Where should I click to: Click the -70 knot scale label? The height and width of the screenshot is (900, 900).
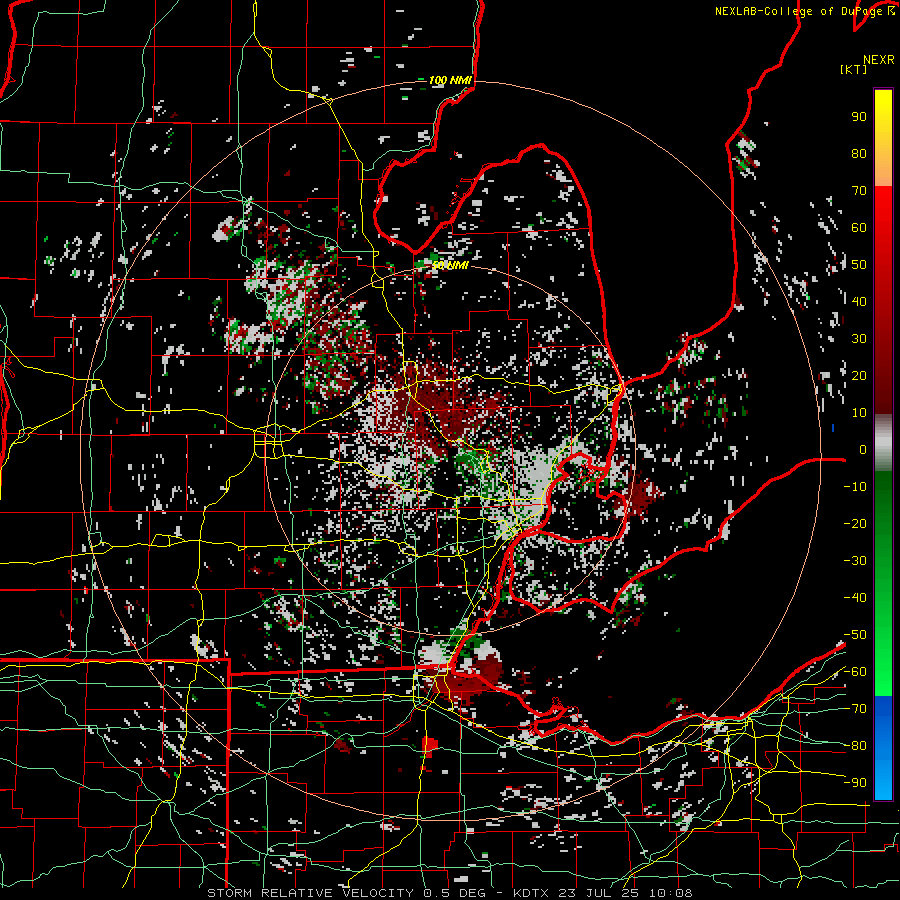(855, 709)
